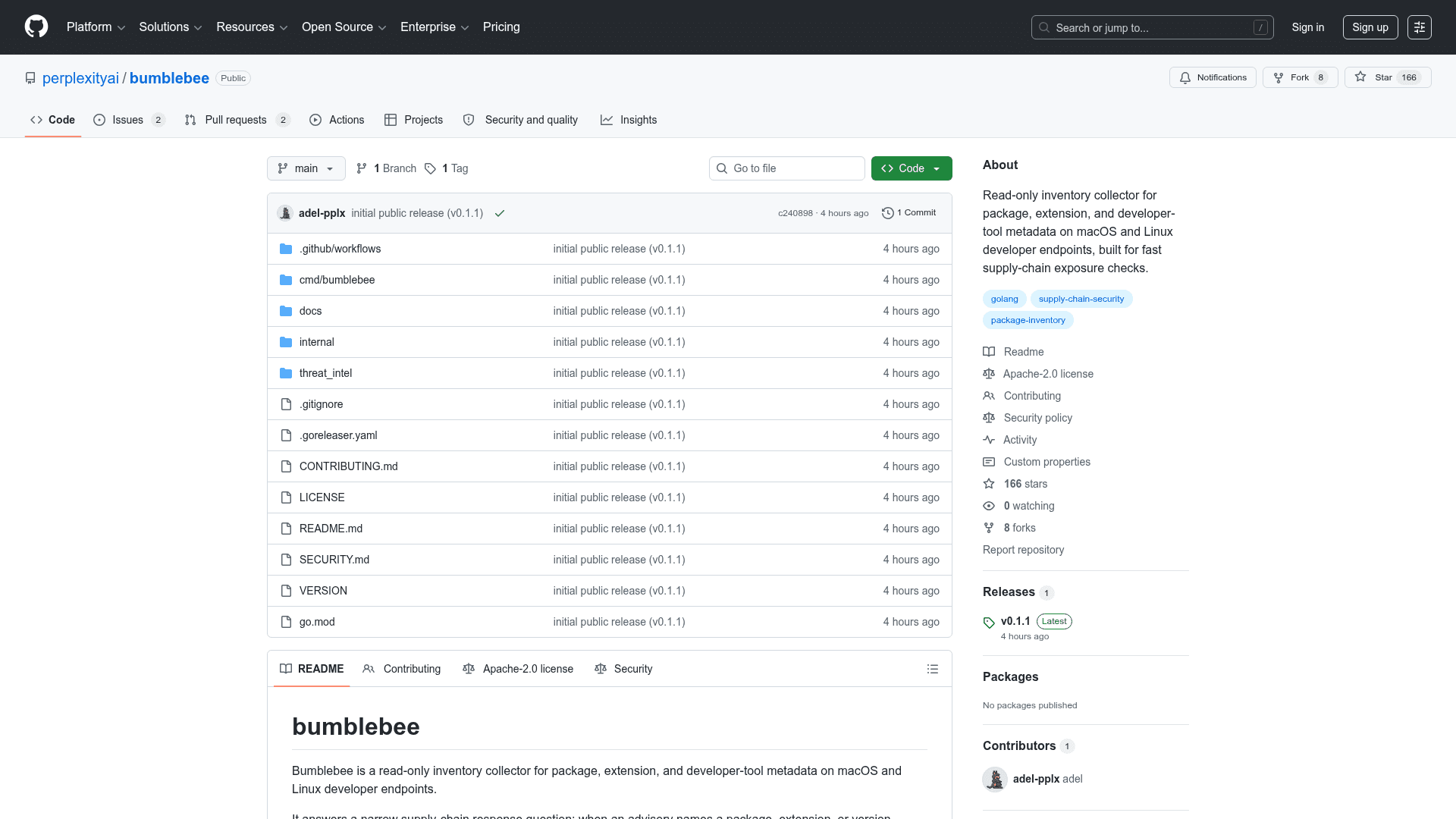Viewport: 1456px width, 819px height.
Task: Select the Security tab in README panel
Action: (623, 669)
